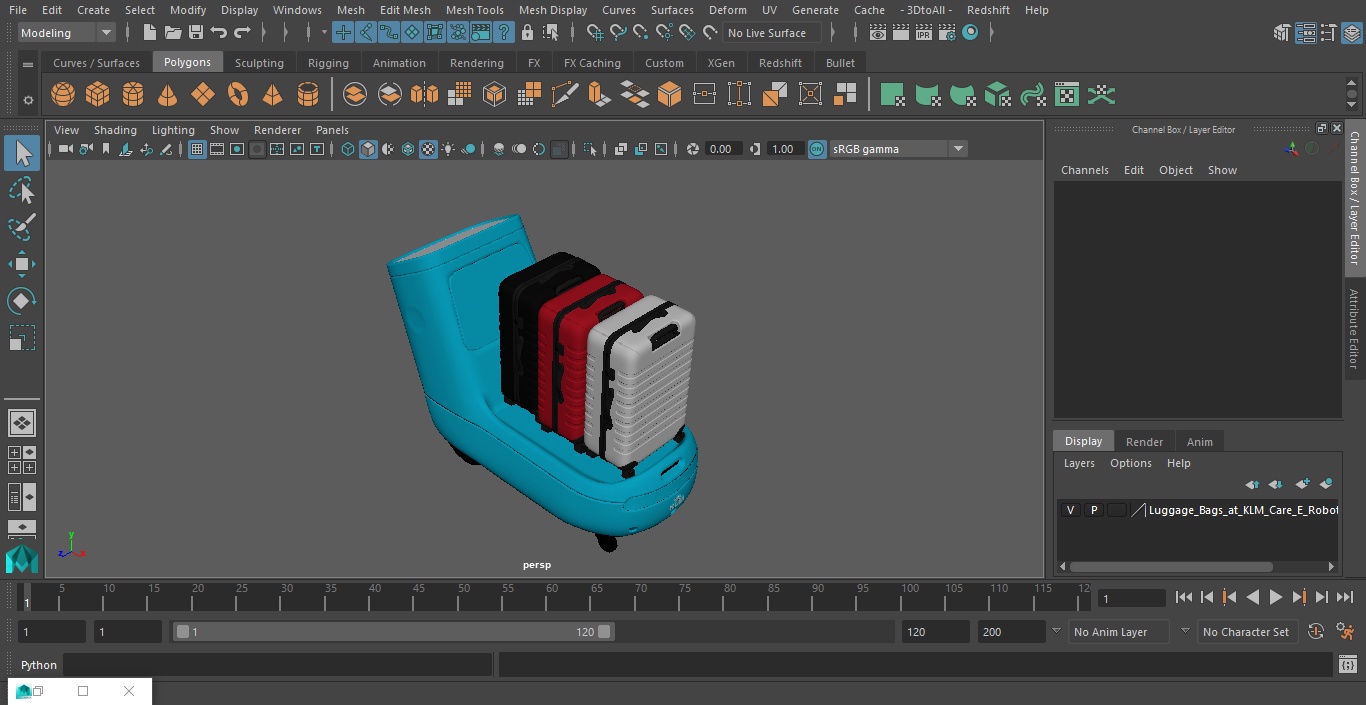Screen dimensions: 1366x705
Task: Create a polygon pipe from the shelf
Action: 308,95
